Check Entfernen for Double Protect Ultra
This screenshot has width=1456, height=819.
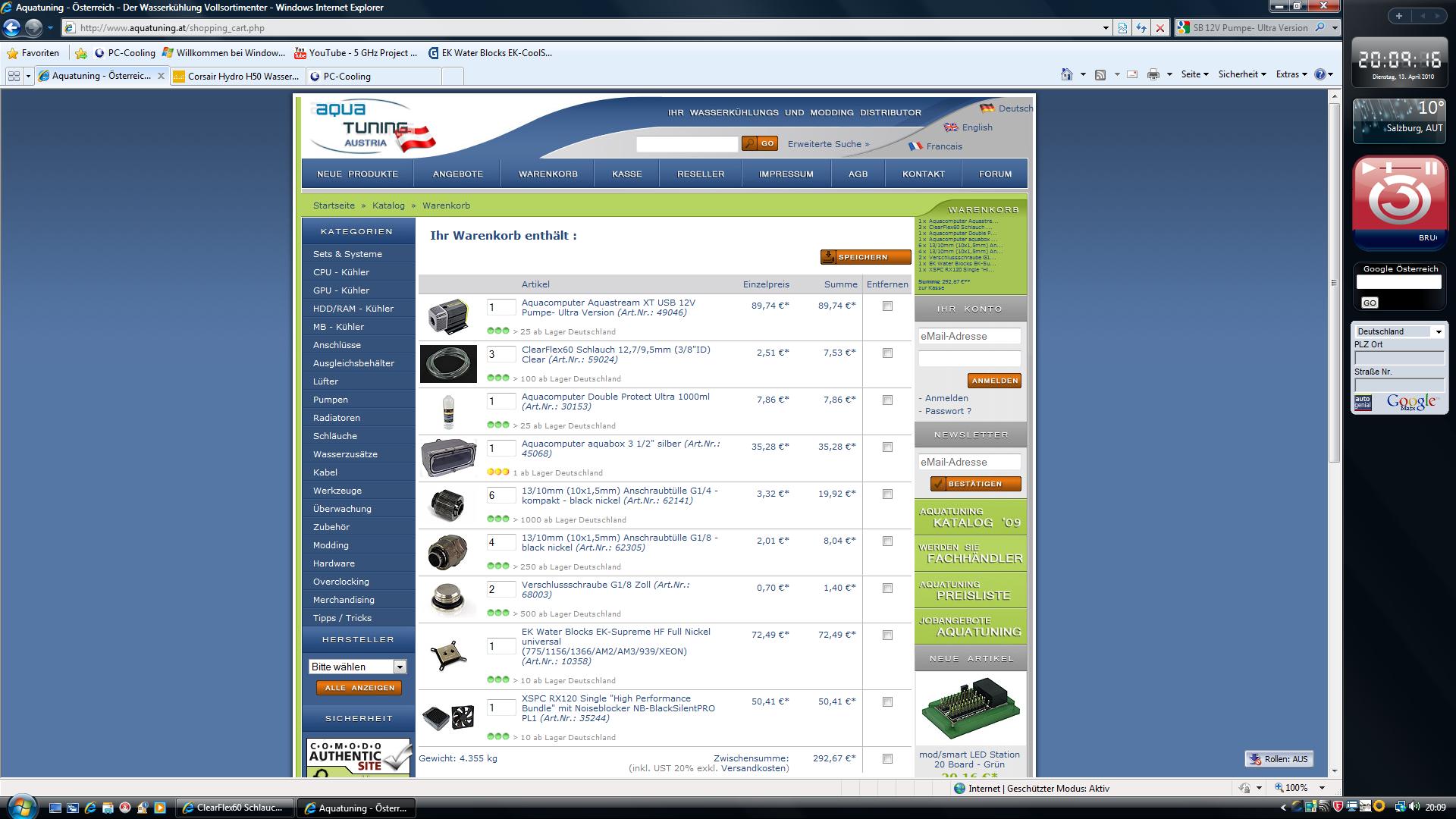tap(887, 400)
